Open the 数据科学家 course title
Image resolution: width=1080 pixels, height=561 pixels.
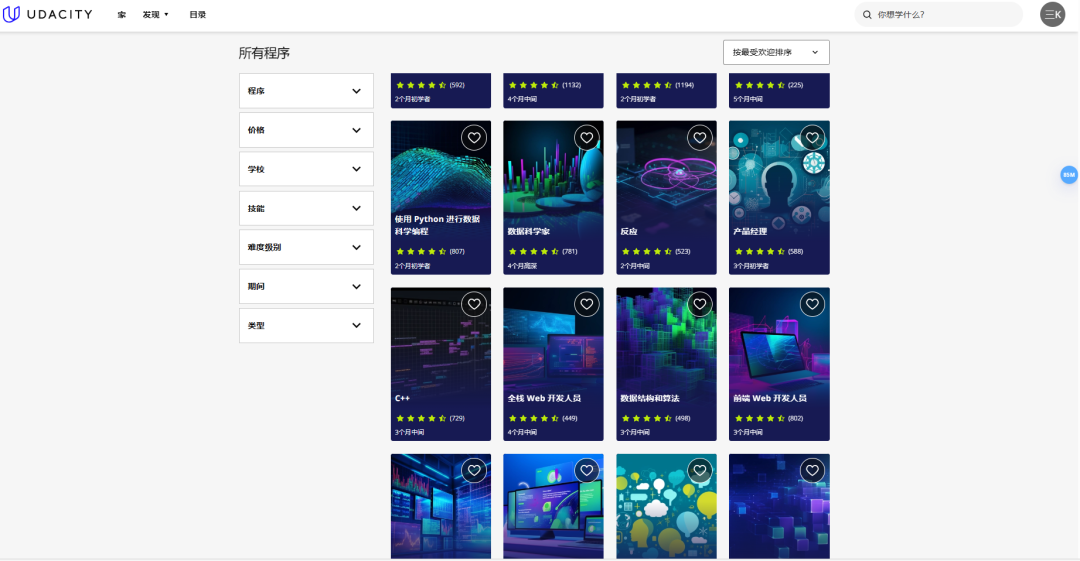[x=528, y=232]
